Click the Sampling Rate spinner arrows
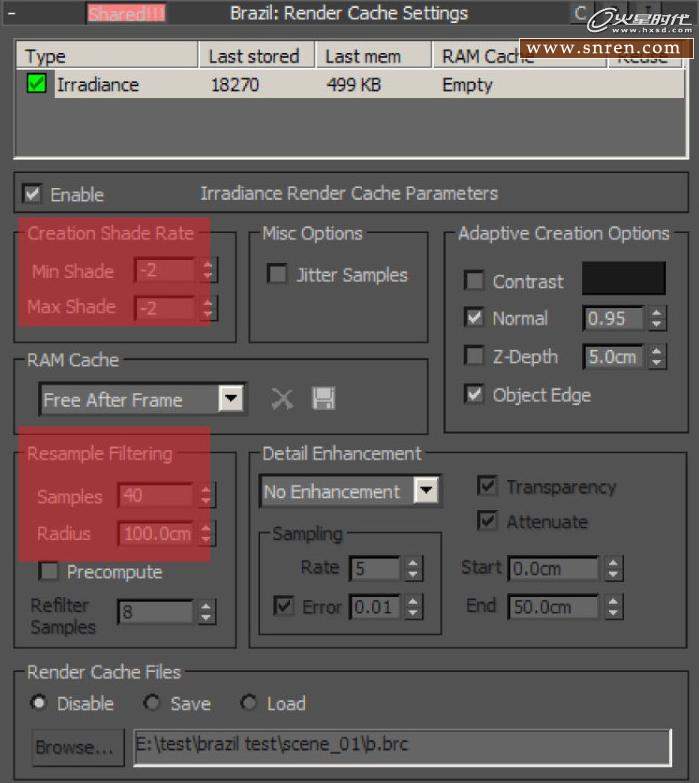The width and height of the screenshot is (699, 783). pyautogui.click(x=413, y=568)
